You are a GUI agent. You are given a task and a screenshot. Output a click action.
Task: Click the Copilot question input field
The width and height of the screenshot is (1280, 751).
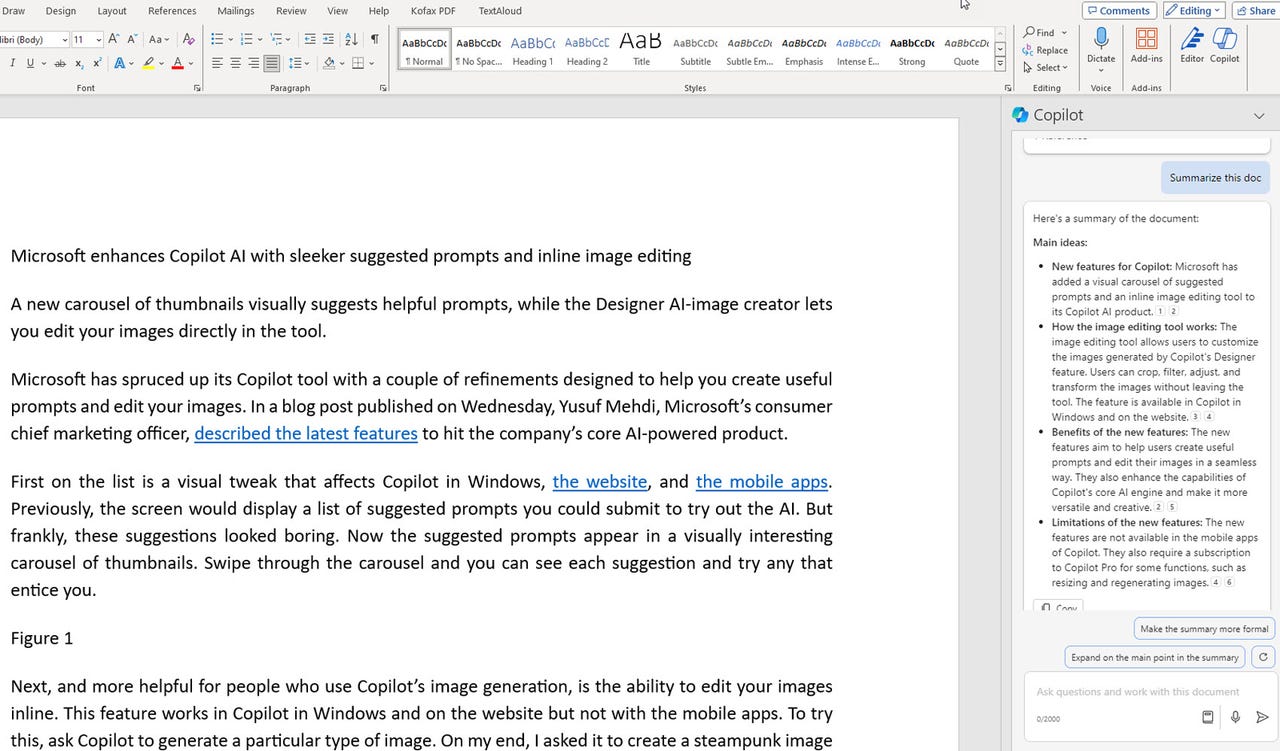(1138, 691)
